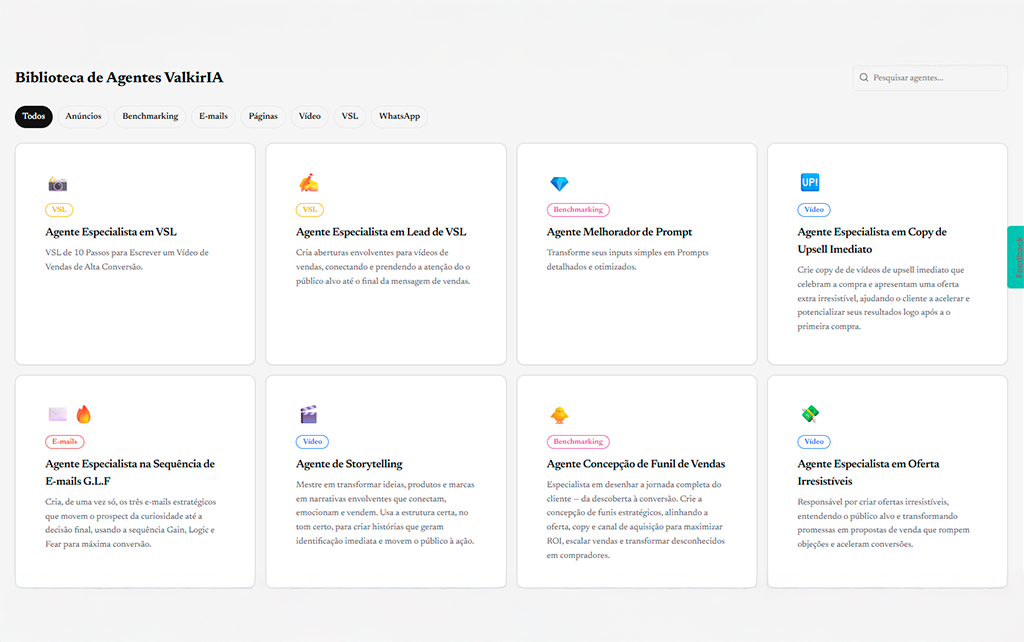Image resolution: width=1024 pixels, height=642 pixels.
Task: Click the E-mails tag on G.L.F card
Action: coord(65,441)
